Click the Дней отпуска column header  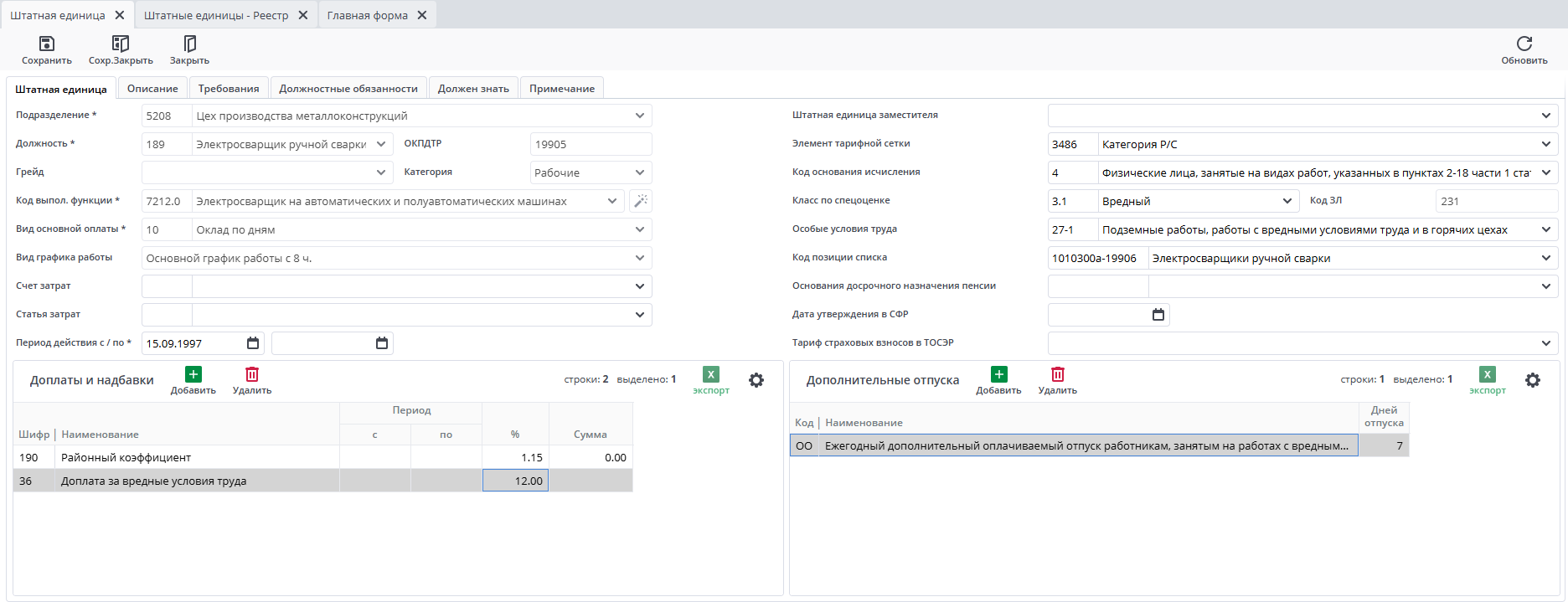[1384, 416]
